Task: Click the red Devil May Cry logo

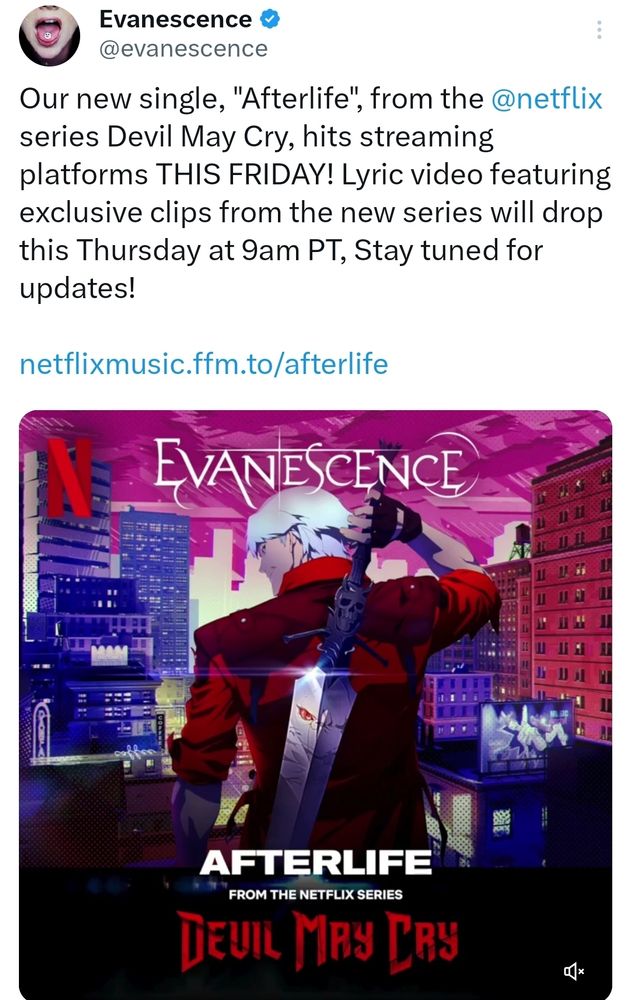Action: click(x=318, y=939)
